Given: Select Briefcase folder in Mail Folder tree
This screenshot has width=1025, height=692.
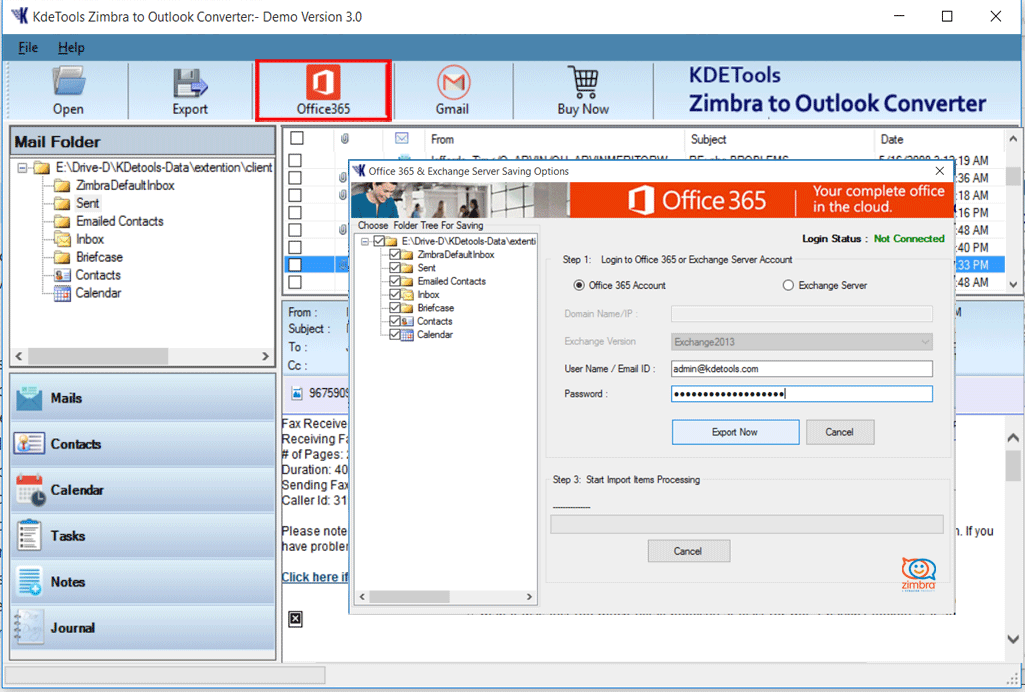Looking at the screenshot, I should (x=99, y=257).
